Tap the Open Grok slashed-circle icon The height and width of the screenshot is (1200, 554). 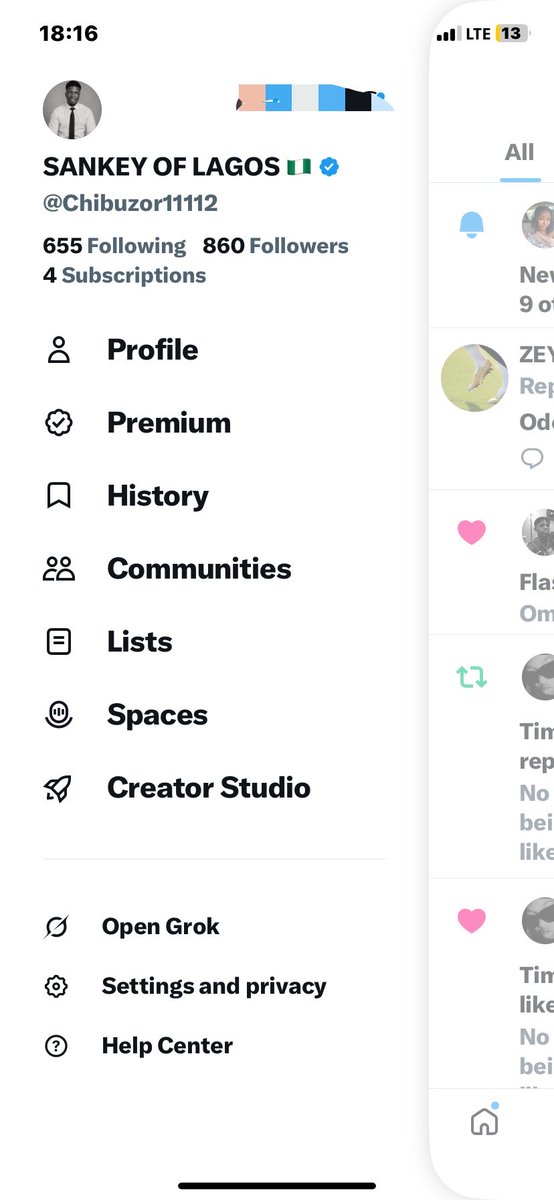click(56, 927)
